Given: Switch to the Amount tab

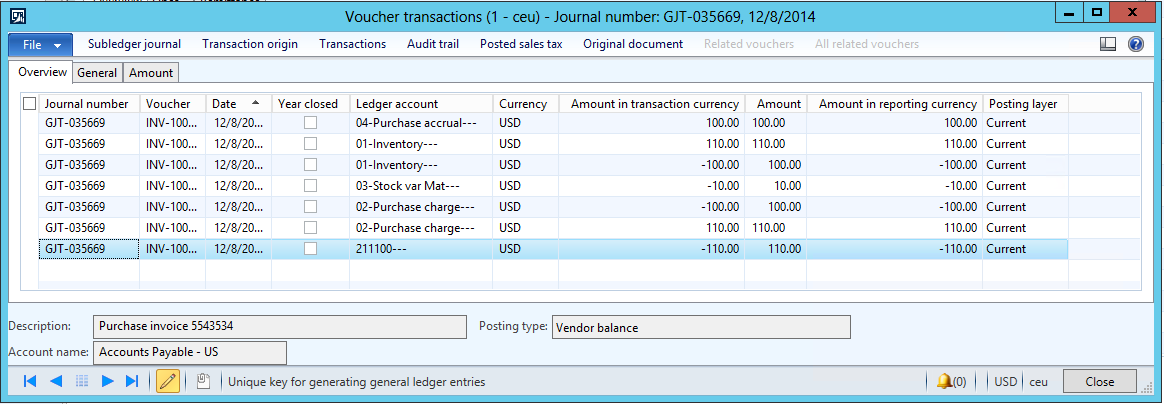Looking at the screenshot, I should pos(151,72).
